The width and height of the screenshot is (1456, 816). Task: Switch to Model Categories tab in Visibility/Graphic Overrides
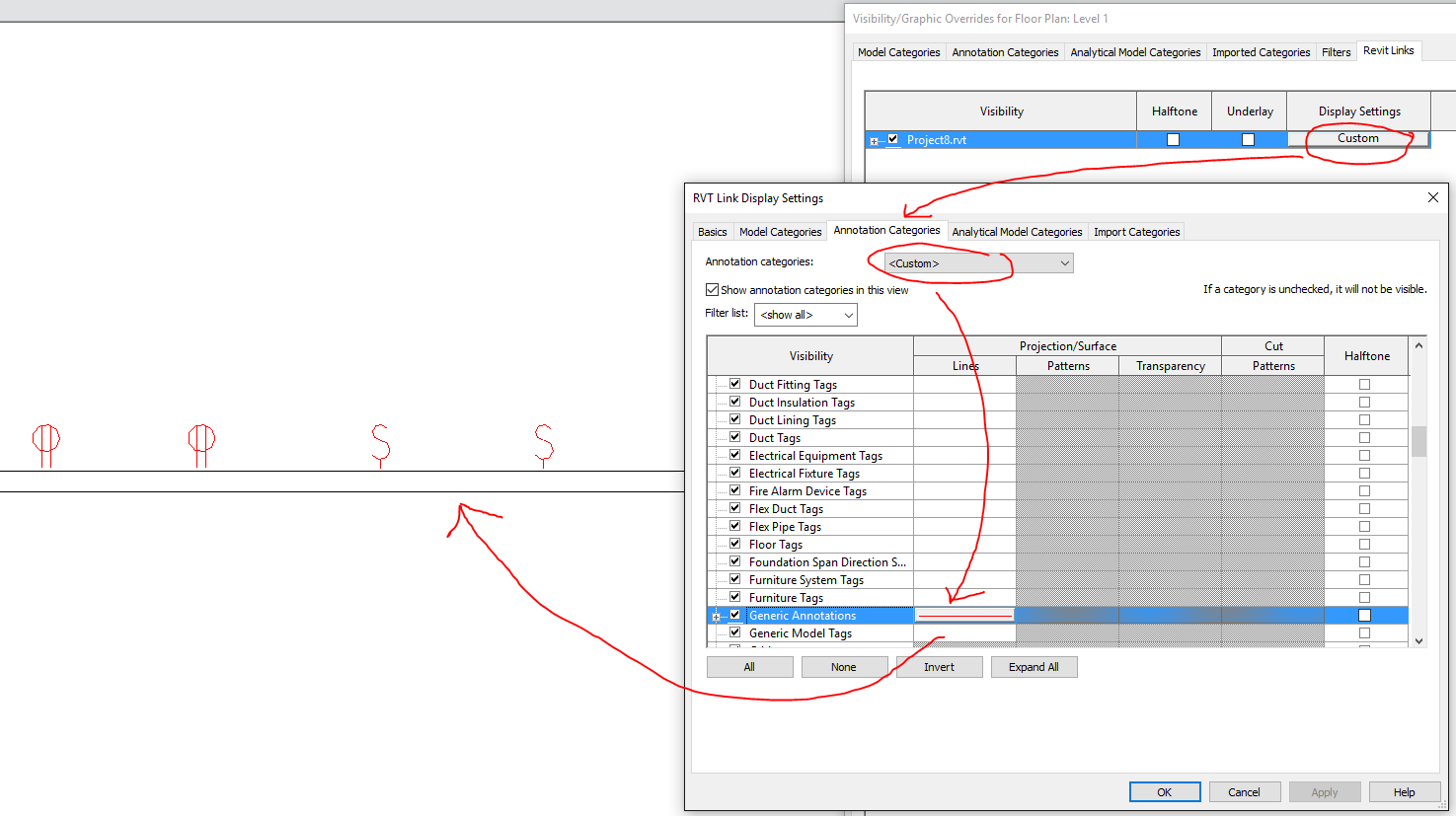coord(898,52)
